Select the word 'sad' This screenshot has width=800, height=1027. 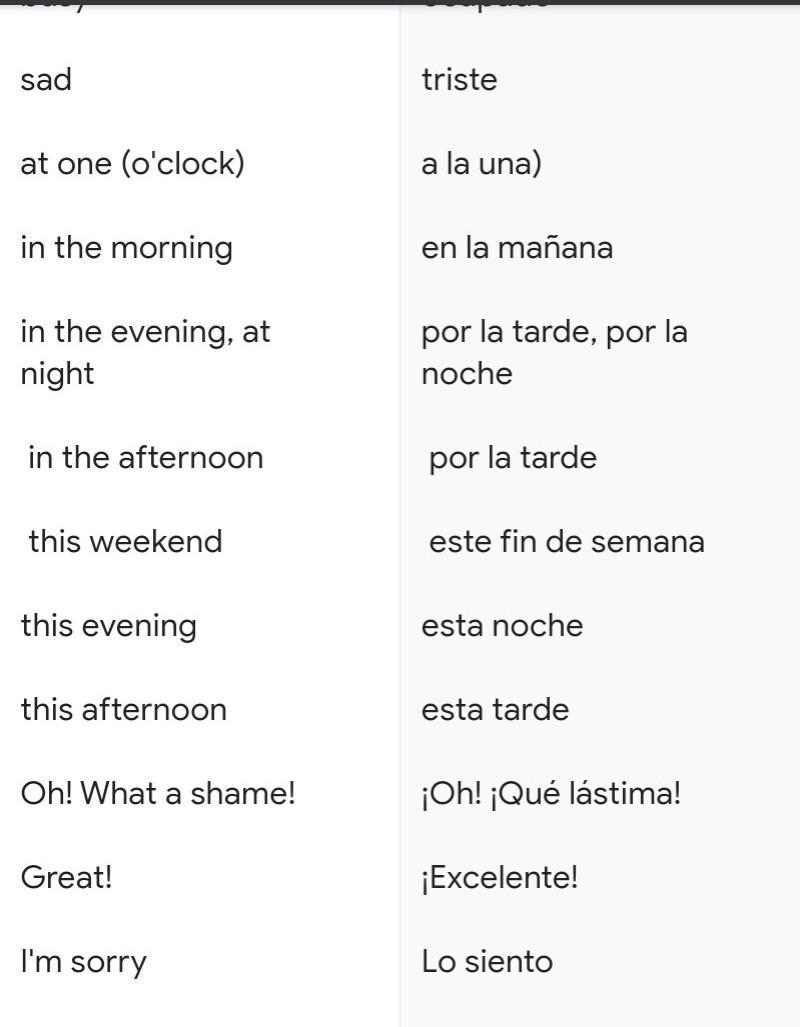pyautogui.click(x=46, y=80)
